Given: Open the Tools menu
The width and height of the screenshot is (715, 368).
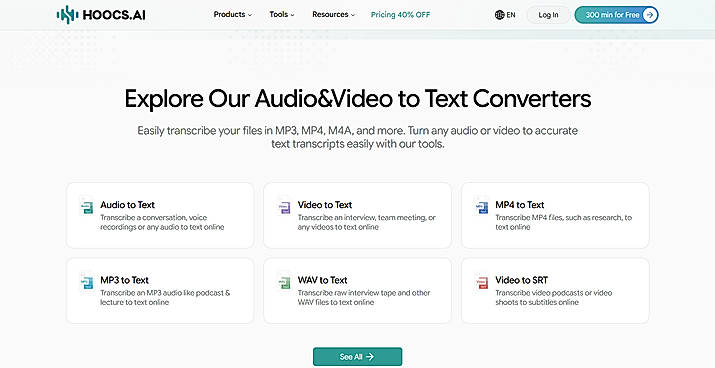Looking at the screenshot, I should (282, 15).
